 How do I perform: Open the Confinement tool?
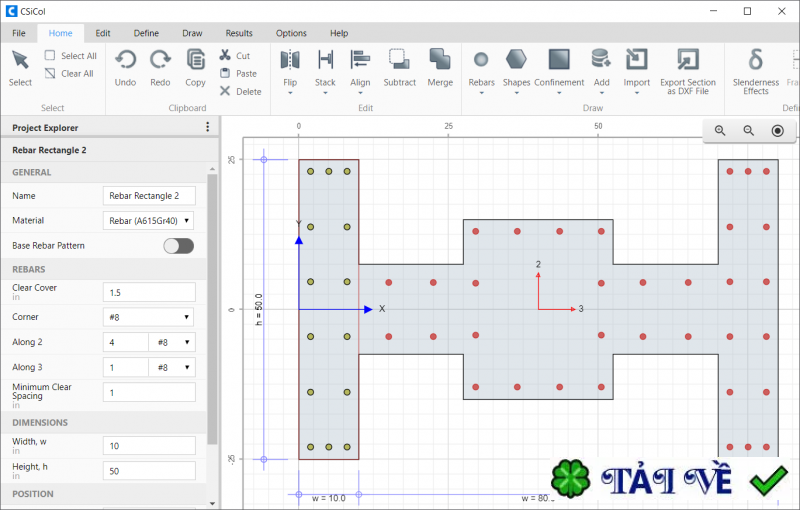[x=559, y=60]
